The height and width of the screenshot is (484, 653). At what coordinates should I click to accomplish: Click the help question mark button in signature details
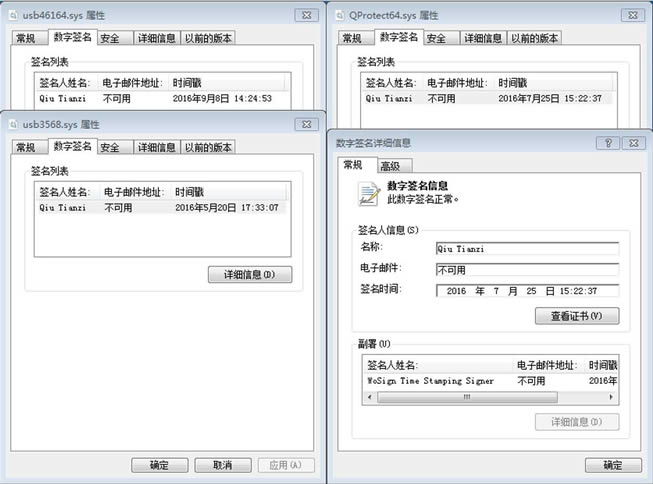607,143
